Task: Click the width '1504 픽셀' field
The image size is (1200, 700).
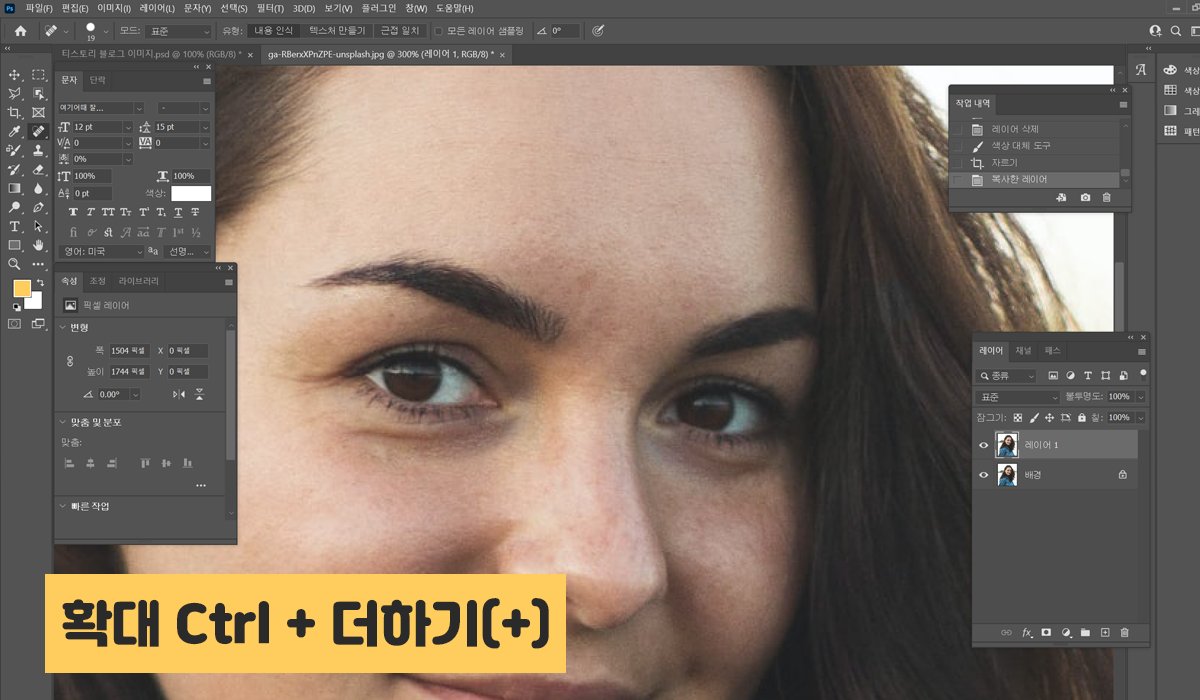Action: pos(128,351)
